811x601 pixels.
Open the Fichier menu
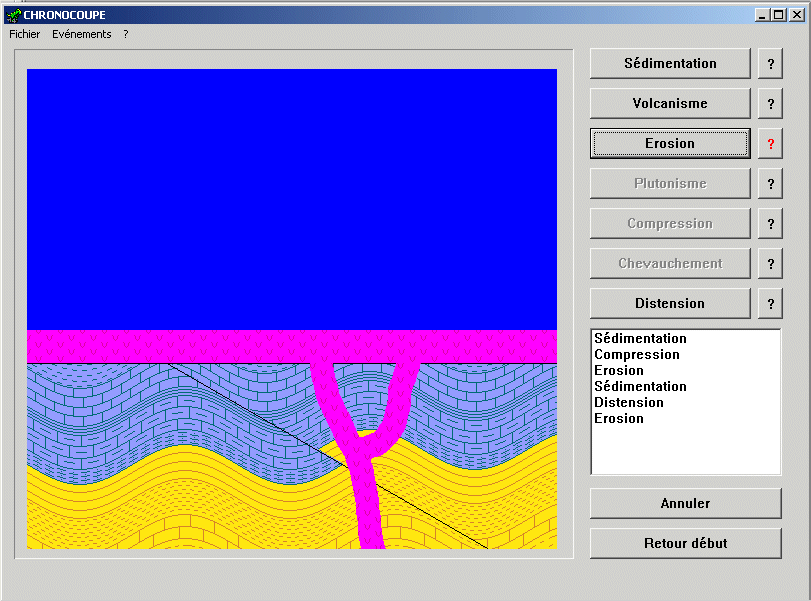tap(25, 34)
